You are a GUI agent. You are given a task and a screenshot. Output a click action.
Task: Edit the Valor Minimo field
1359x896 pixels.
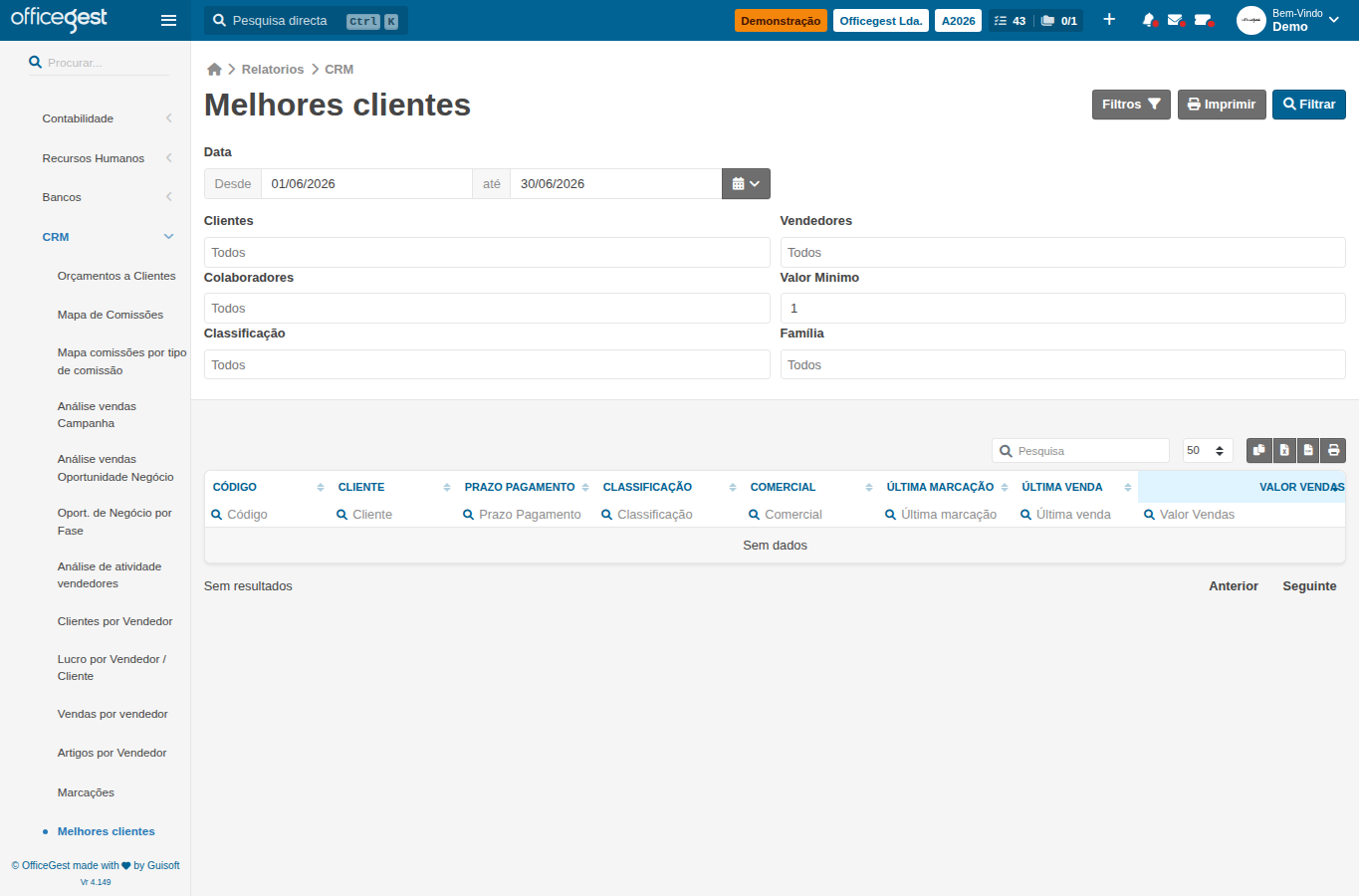[x=1062, y=308]
